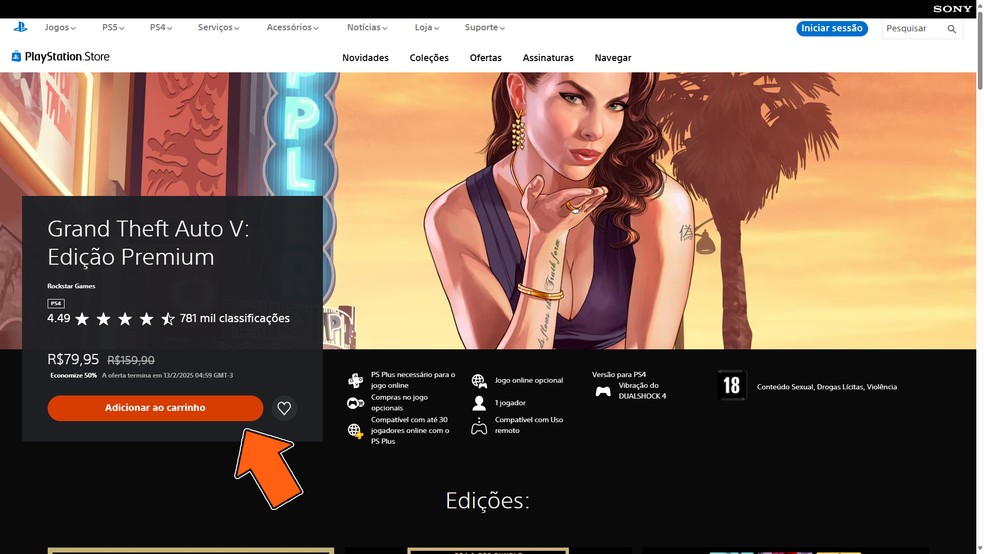Click the PS Plus online play icon
The width and height of the screenshot is (984, 554).
pyautogui.click(x=355, y=380)
